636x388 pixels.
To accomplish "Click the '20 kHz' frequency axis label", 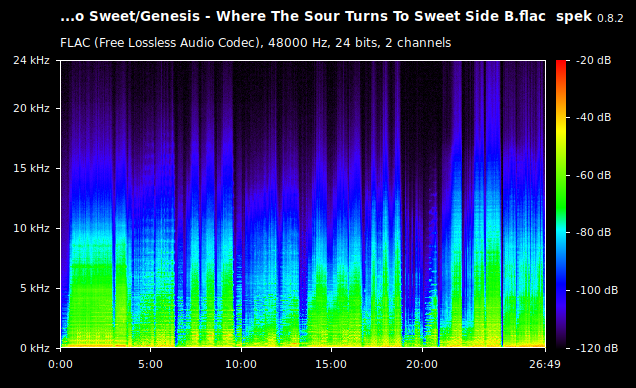I will click(x=31, y=108).
